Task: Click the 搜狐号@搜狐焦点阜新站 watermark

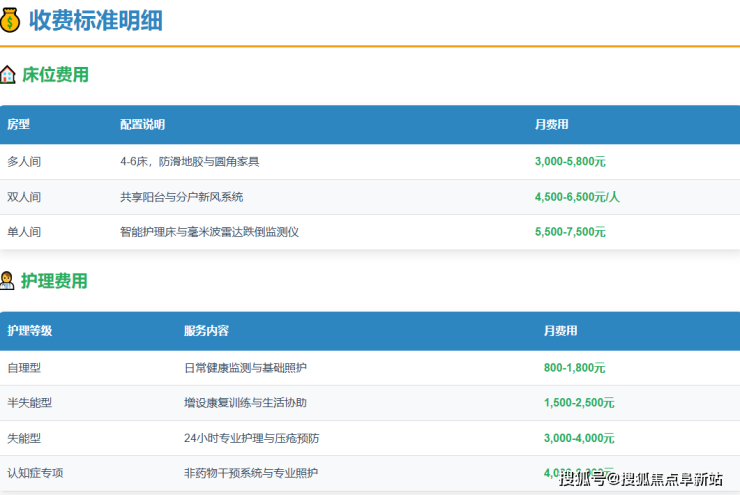Action: point(640,479)
